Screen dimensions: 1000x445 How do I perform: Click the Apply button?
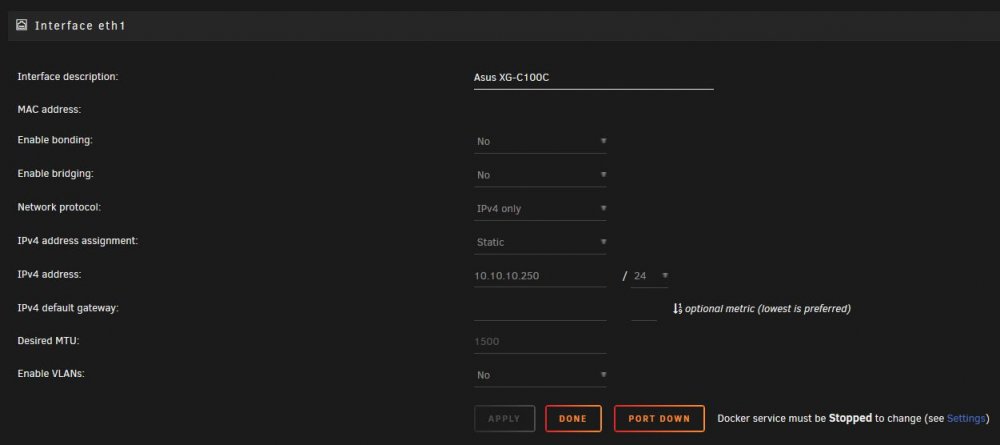[504, 419]
